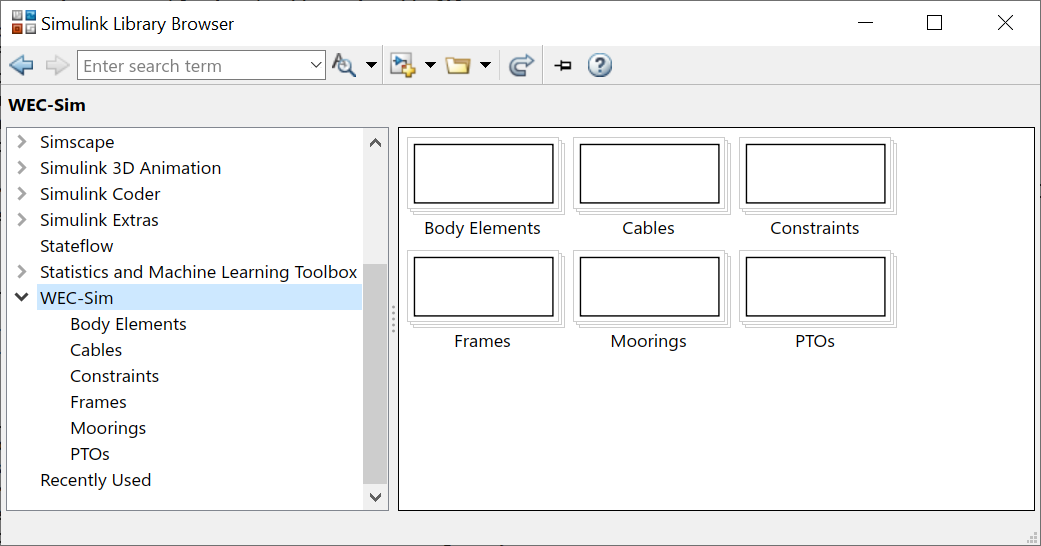The height and width of the screenshot is (546, 1041).
Task: Open the search options dropdown arrow
Action: pos(371,65)
